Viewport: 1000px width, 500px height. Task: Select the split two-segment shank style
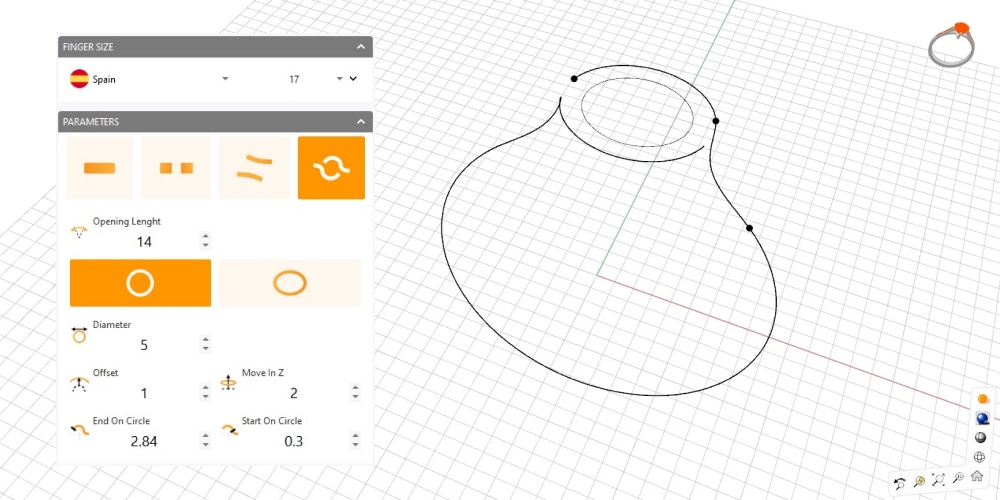pyautogui.click(x=176, y=168)
